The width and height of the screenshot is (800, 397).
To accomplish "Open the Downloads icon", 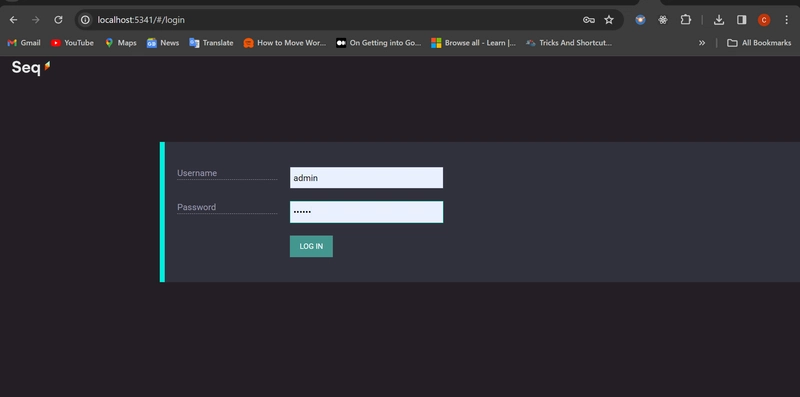I will pyautogui.click(x=719, y=20).
